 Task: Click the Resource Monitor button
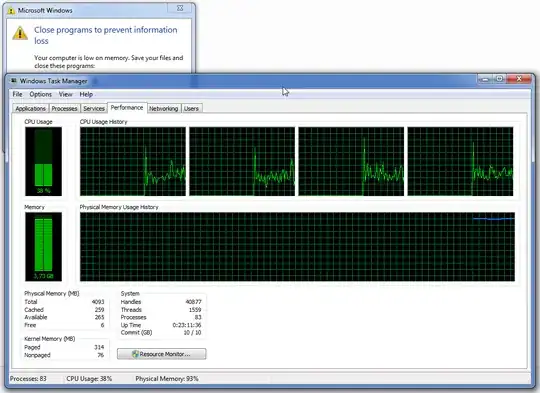pos(162,354)
